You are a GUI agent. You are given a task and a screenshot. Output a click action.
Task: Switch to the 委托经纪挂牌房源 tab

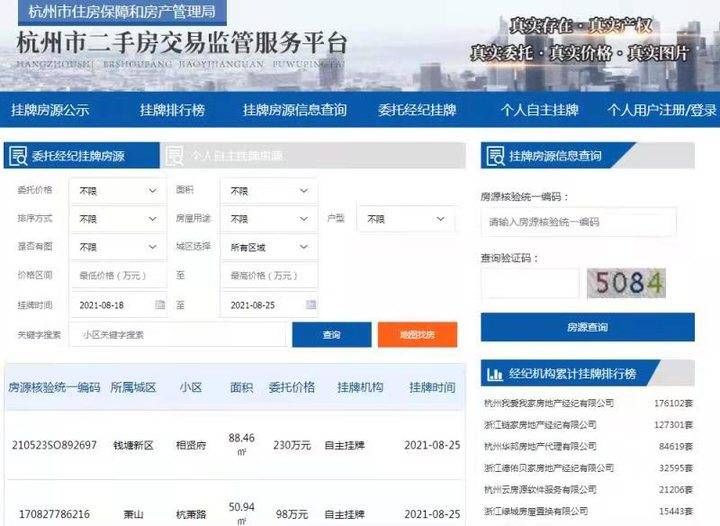(x=82, y=156)
